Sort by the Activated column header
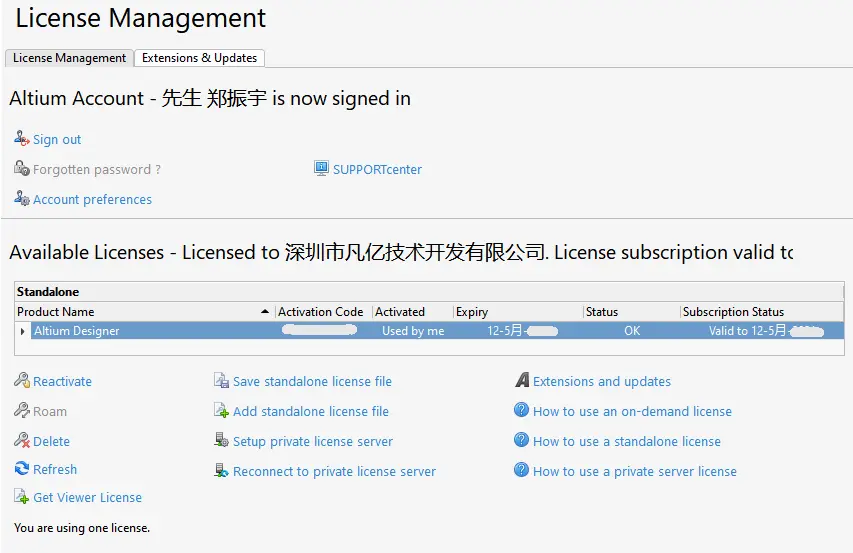 (413, 312)
